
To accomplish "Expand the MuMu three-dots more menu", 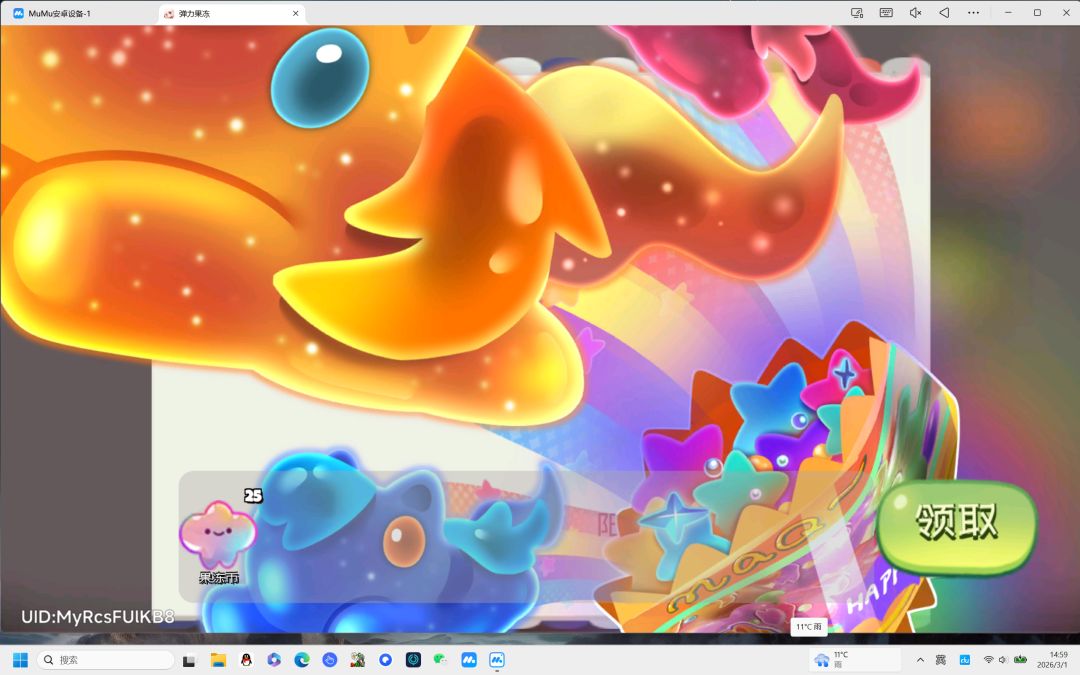I will coord(973,12).
